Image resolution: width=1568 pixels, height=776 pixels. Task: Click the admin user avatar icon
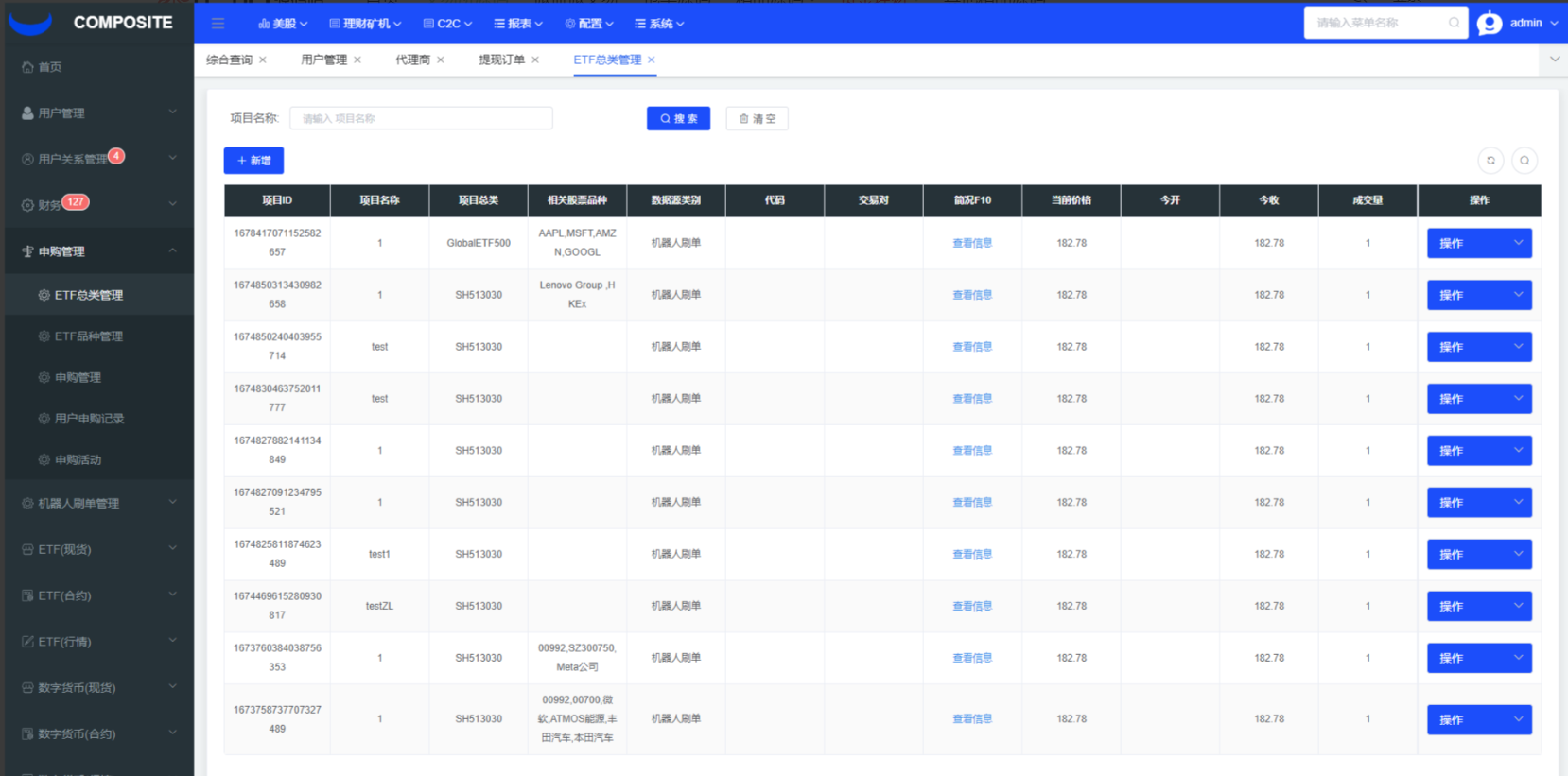pos(1490,24)
